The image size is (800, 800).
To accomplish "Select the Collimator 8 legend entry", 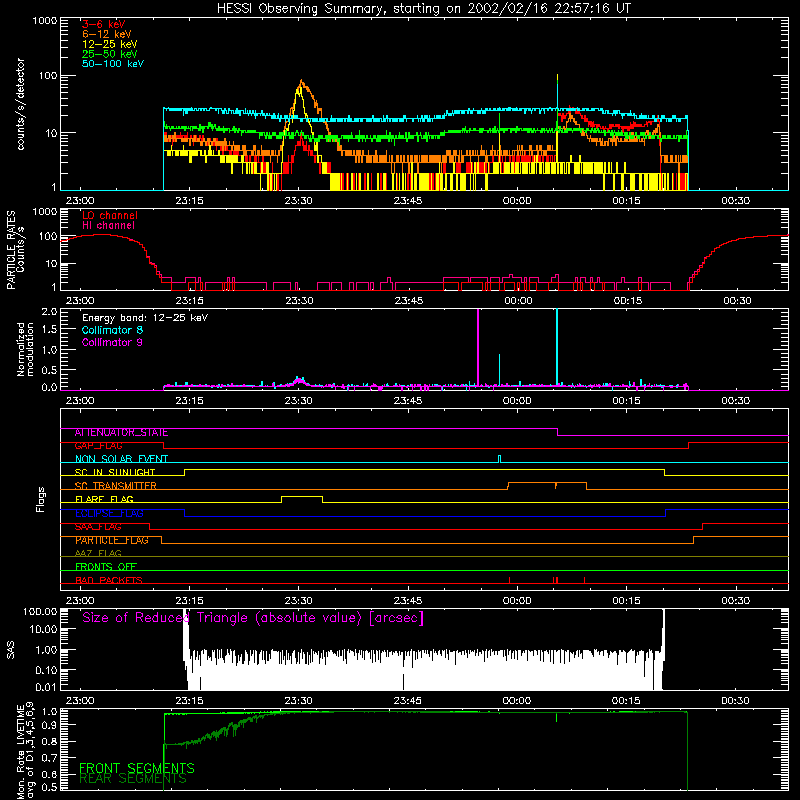I will click(112, 330).
